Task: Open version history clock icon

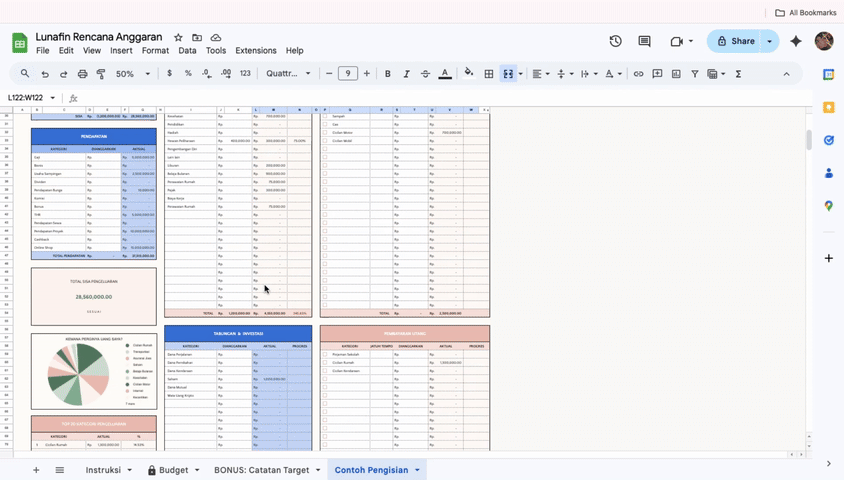Action: click(615, 41)
